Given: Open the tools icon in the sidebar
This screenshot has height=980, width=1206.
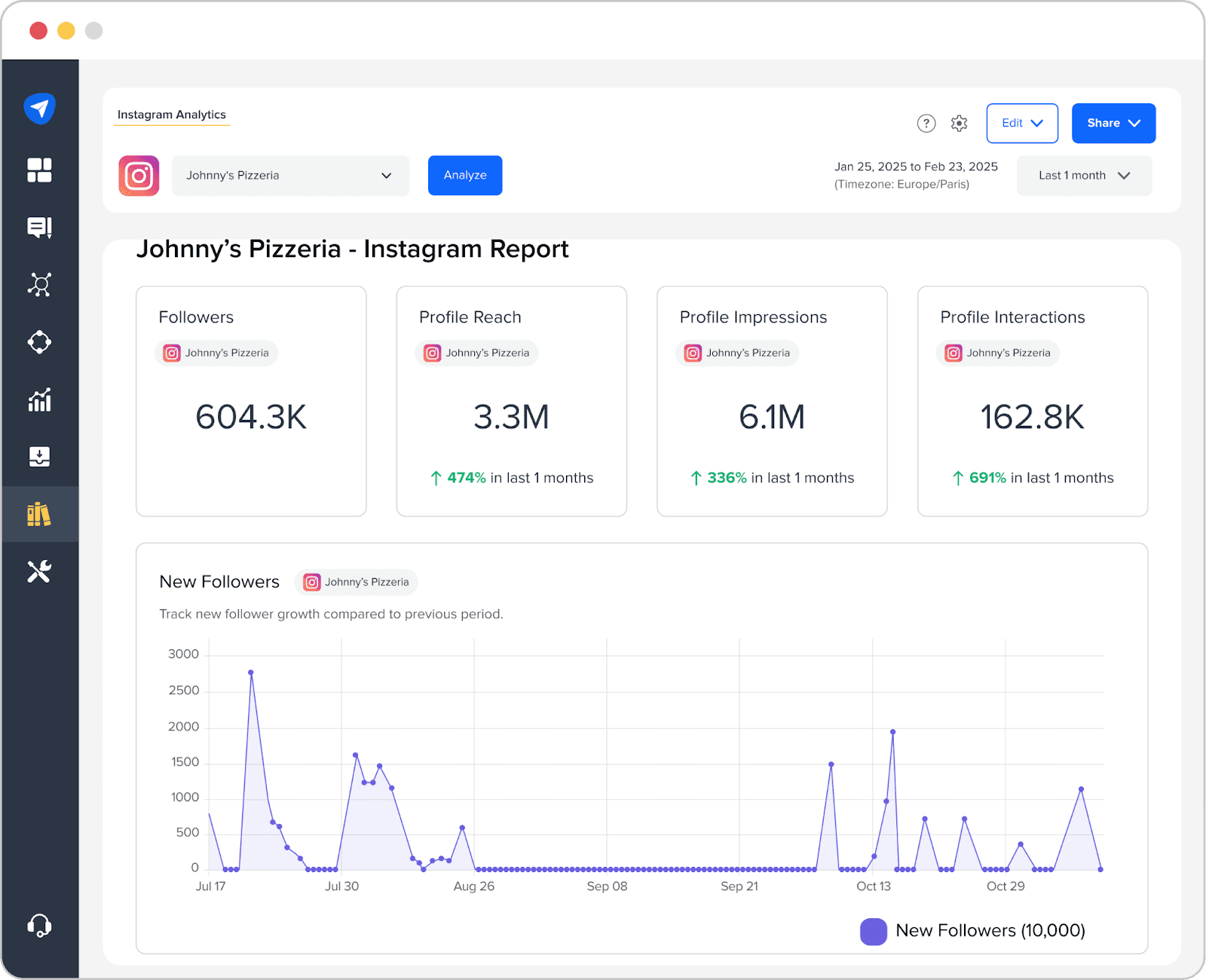Looking at the screenshot, I should coord(40,571).
